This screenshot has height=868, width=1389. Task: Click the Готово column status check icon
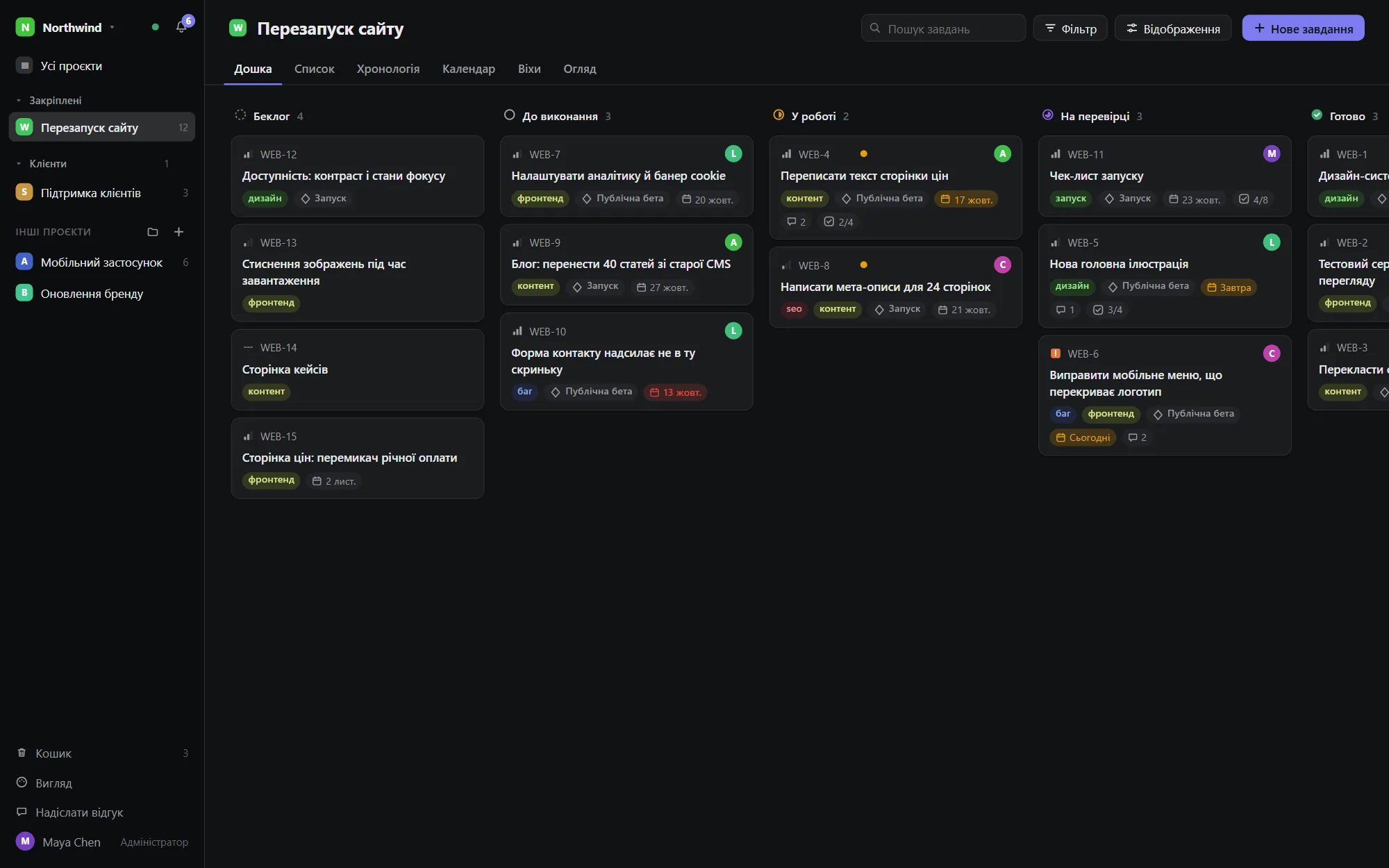click(x=1317, y=115)
